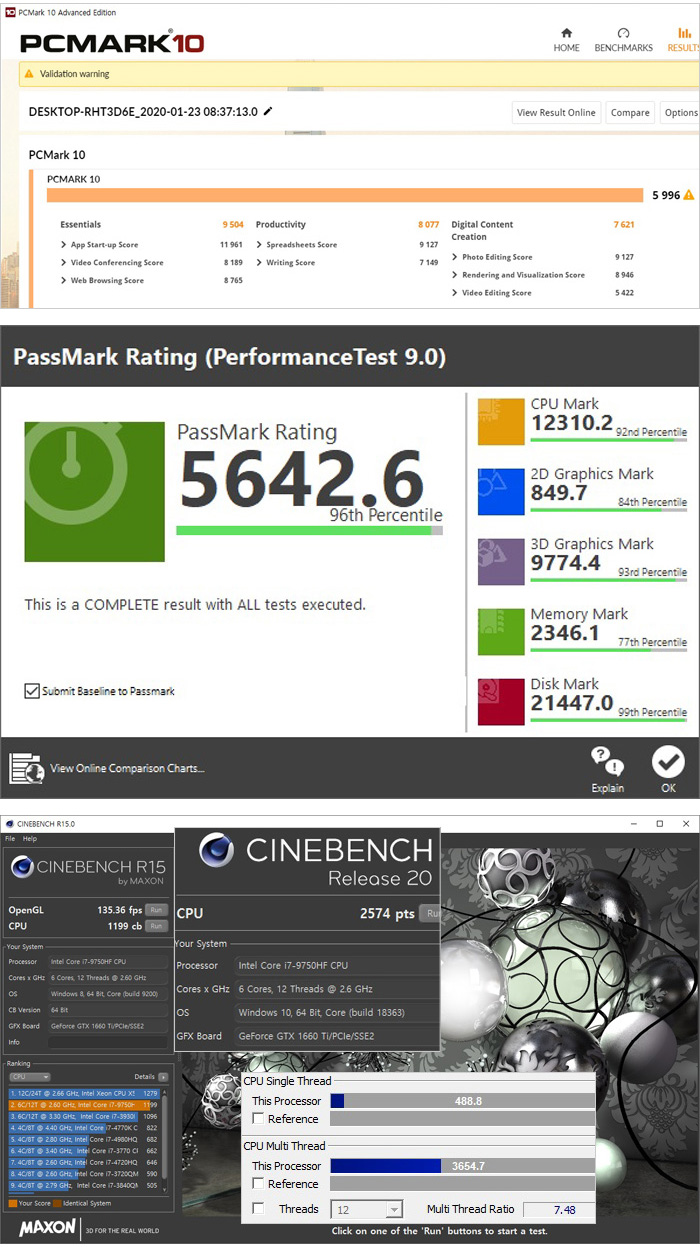Click the Info field in Cinebench R15

106,1042
